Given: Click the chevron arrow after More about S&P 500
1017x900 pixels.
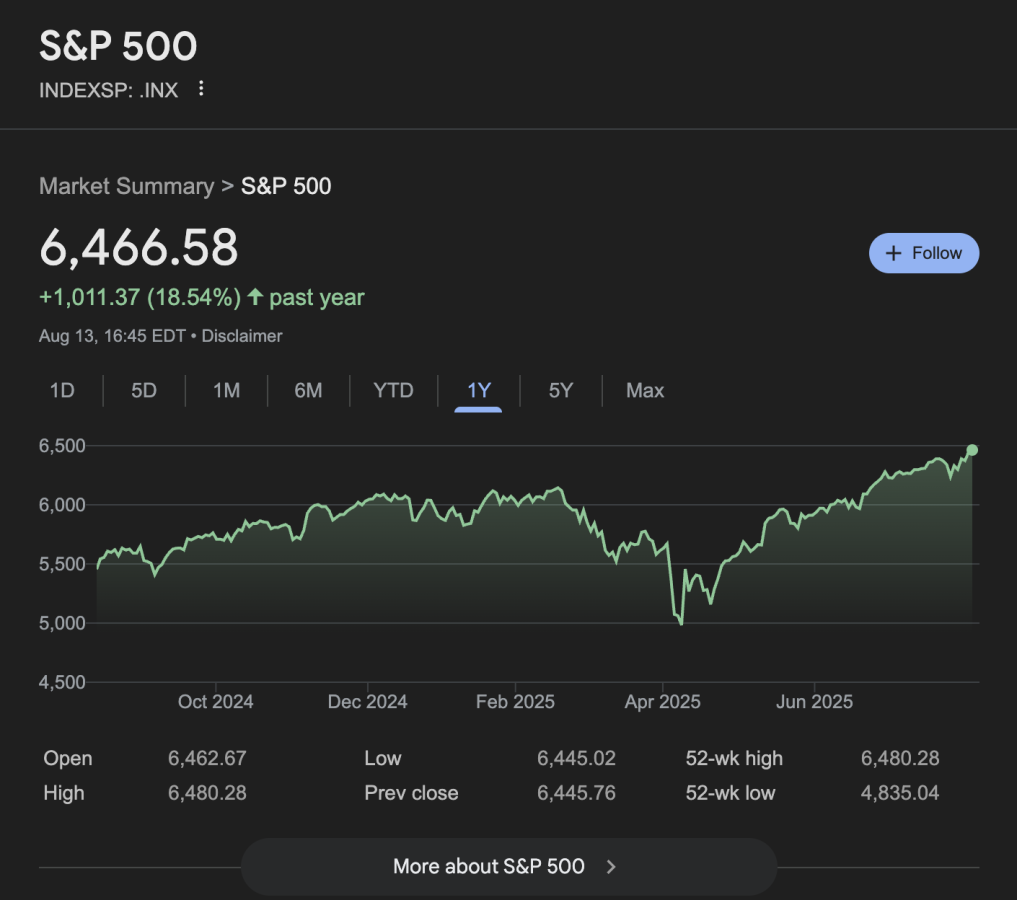Looking at the screenshot, I should click(610, 866).
